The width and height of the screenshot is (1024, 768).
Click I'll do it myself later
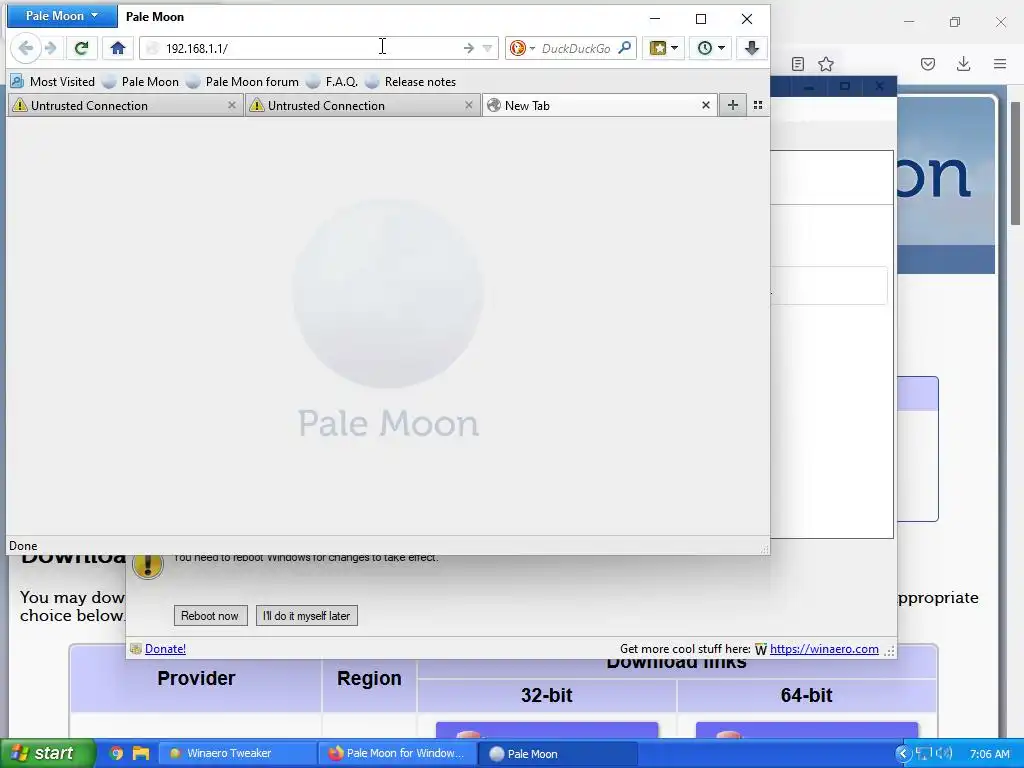point(306,616)
